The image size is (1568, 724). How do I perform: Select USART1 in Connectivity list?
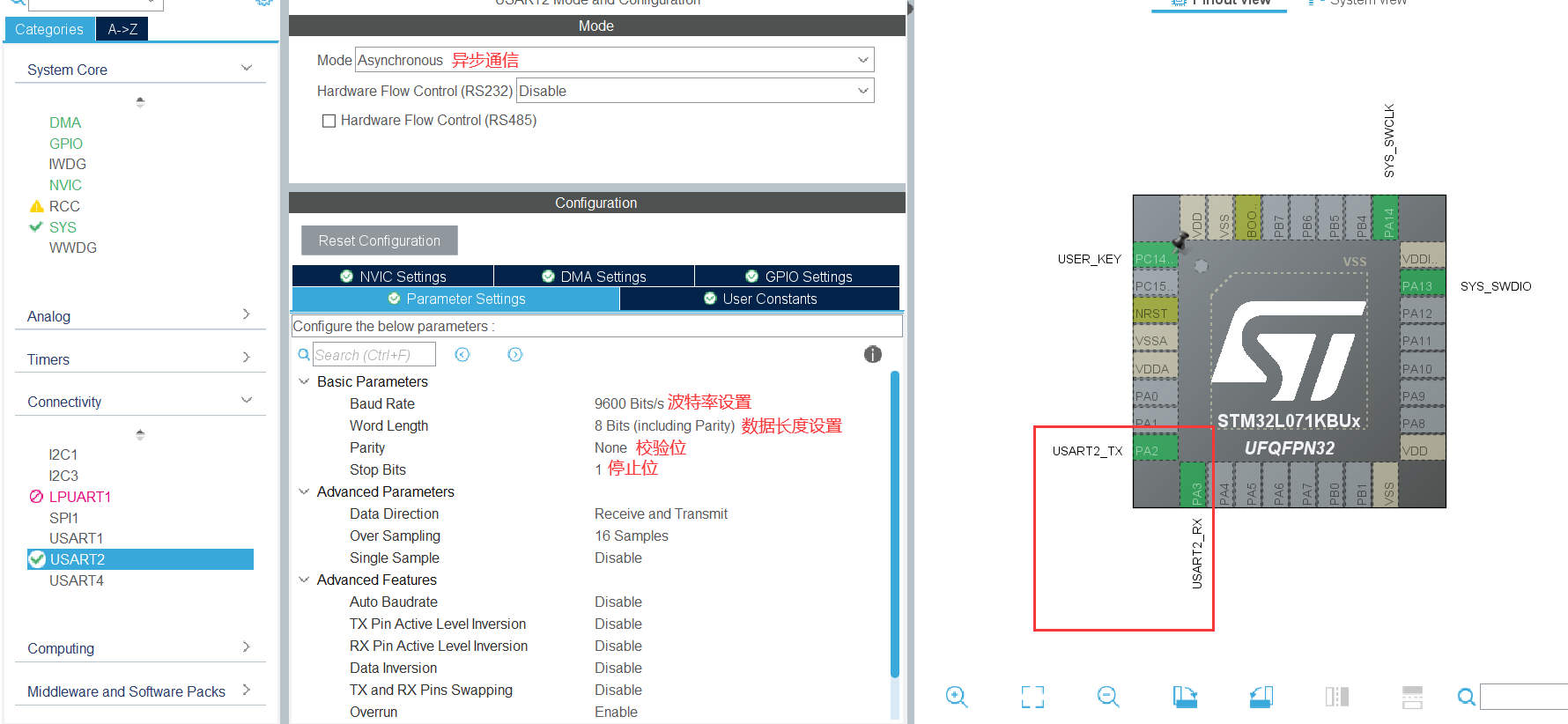(x=76, y=538)
